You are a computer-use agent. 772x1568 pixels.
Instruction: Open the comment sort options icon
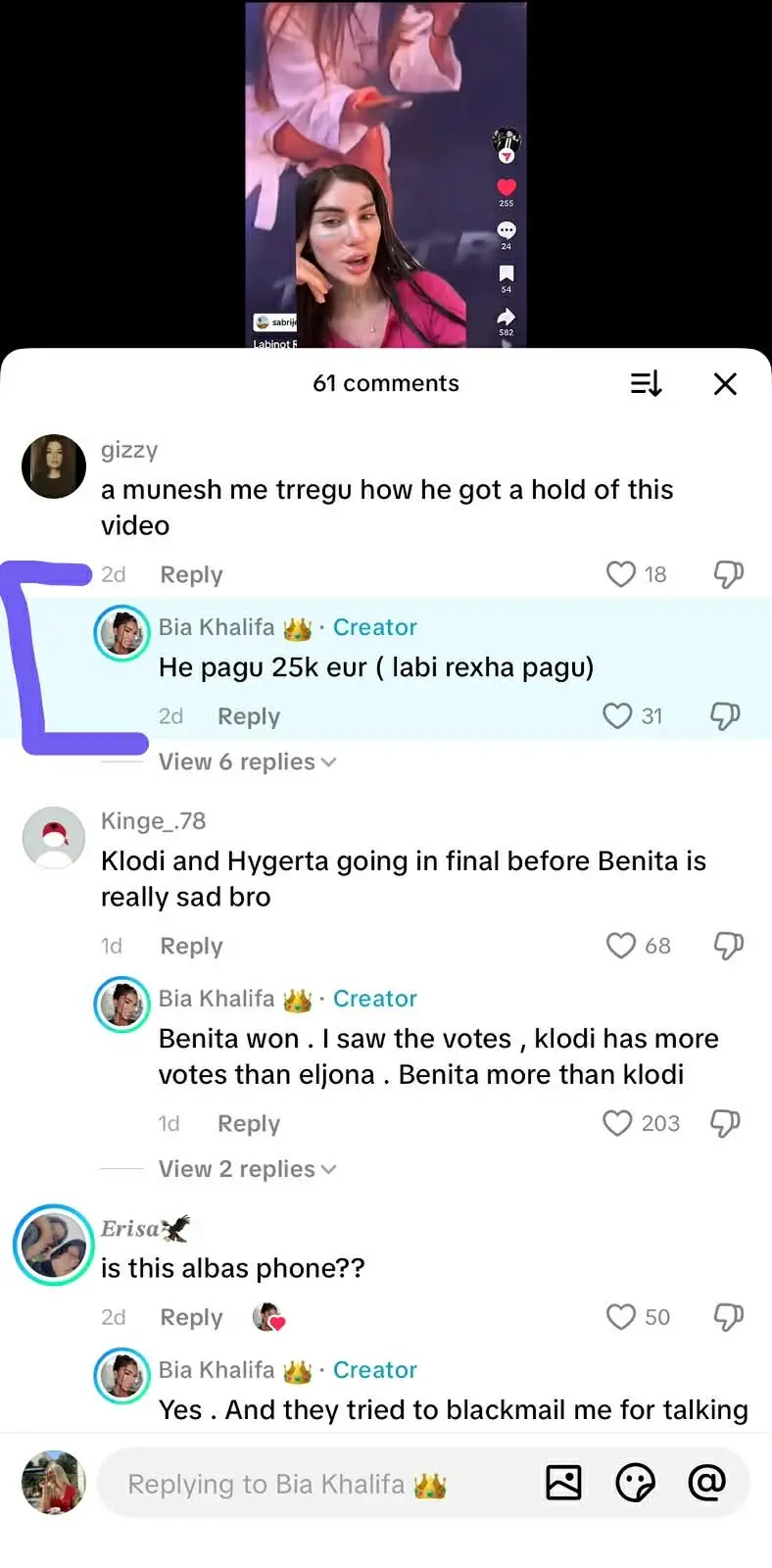coord(646,384)
